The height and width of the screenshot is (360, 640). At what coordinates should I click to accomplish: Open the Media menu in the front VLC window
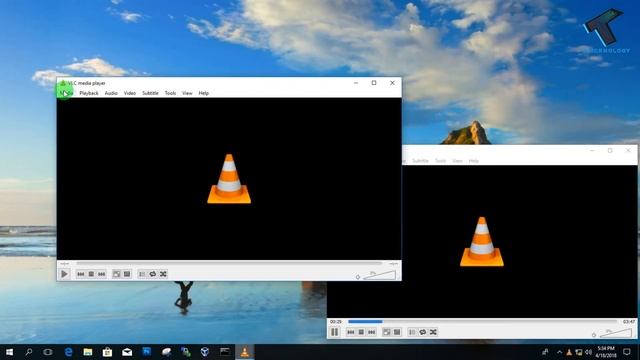[x=67, y=93]
